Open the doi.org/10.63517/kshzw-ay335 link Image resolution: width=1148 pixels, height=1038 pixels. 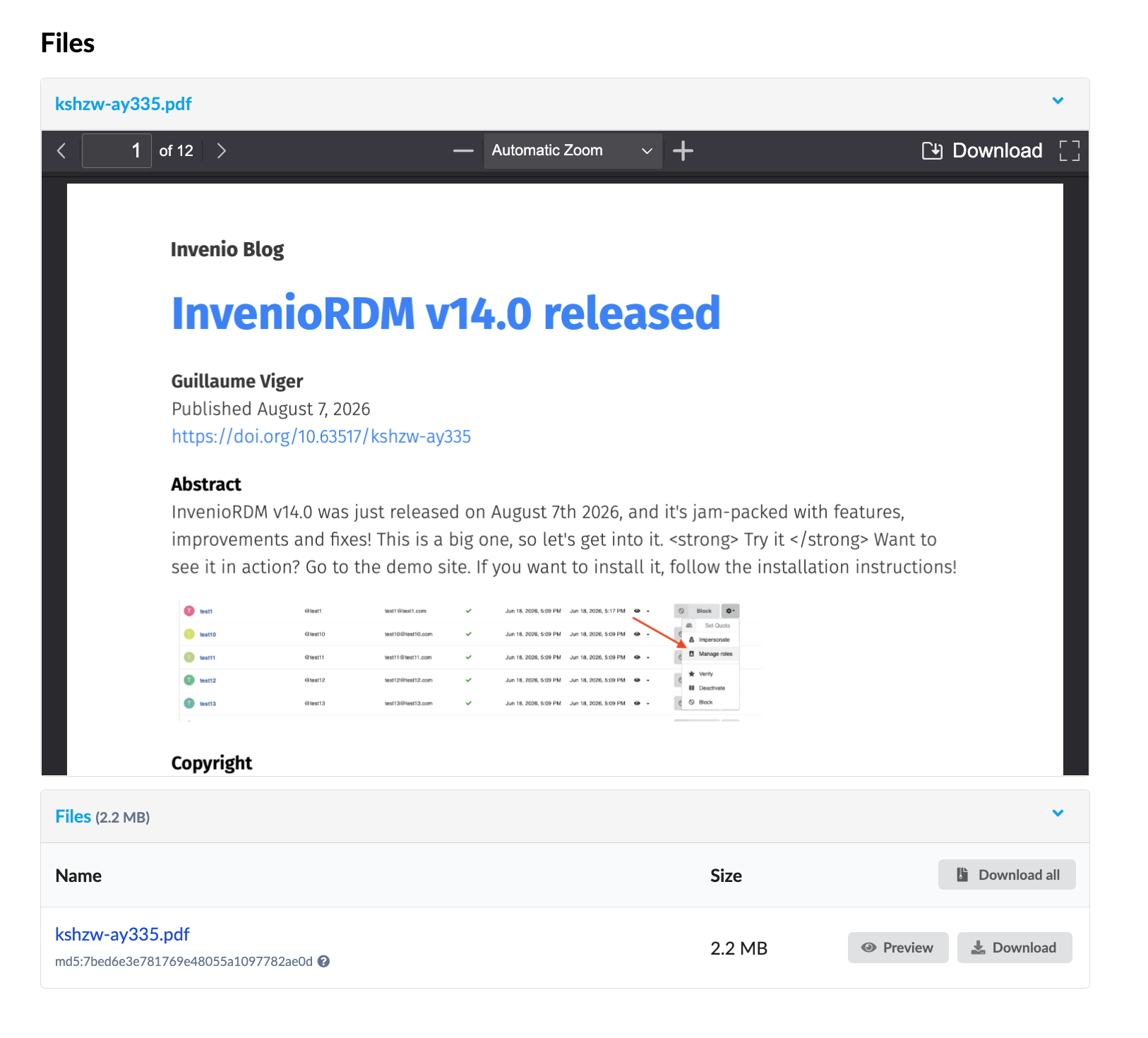(321, 436)
